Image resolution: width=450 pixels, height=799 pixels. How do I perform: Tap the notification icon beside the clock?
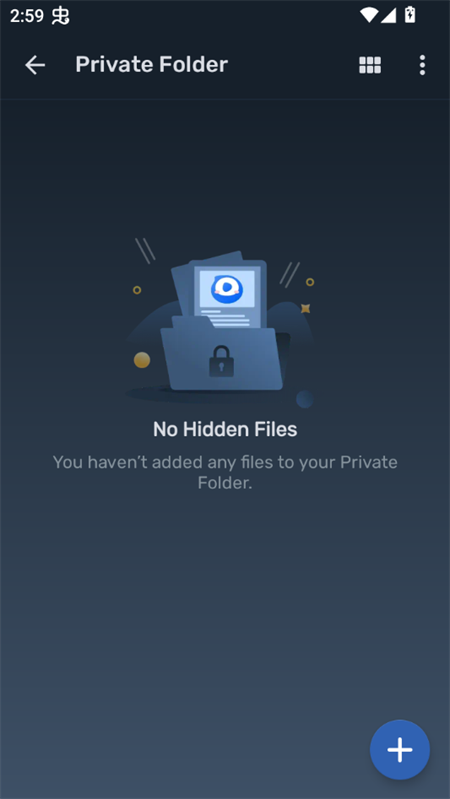point(61,16)
